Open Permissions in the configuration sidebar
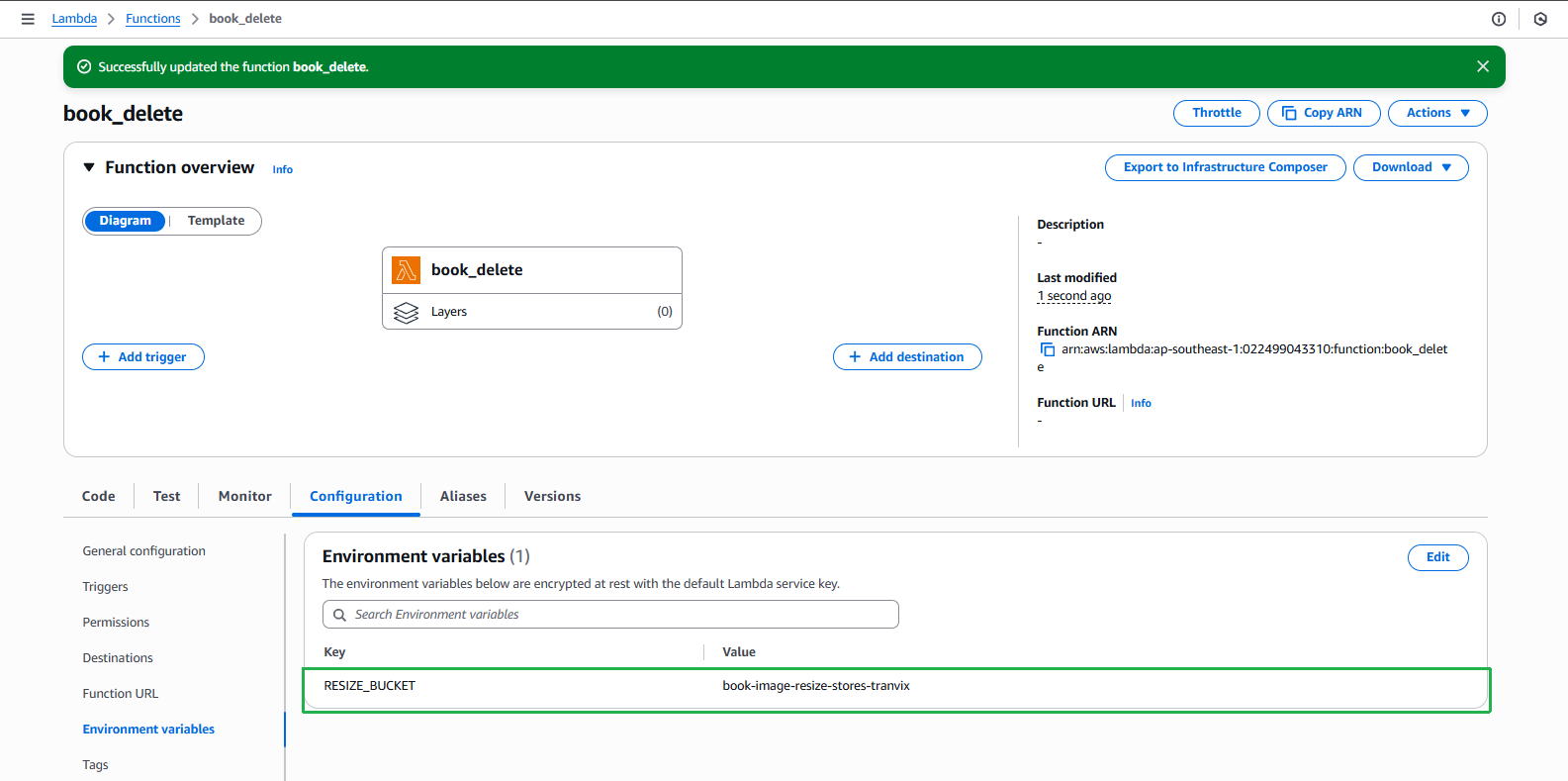Image resolution: width=1568 pixels, height=781 pixels. (116, 623)
